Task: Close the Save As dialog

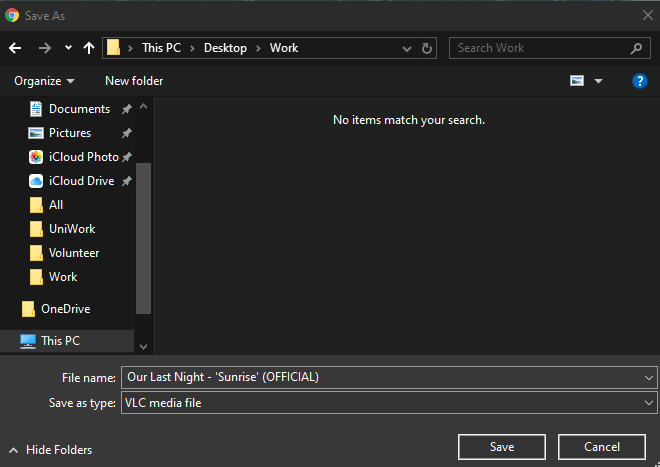Action: [x=648, y=16]
